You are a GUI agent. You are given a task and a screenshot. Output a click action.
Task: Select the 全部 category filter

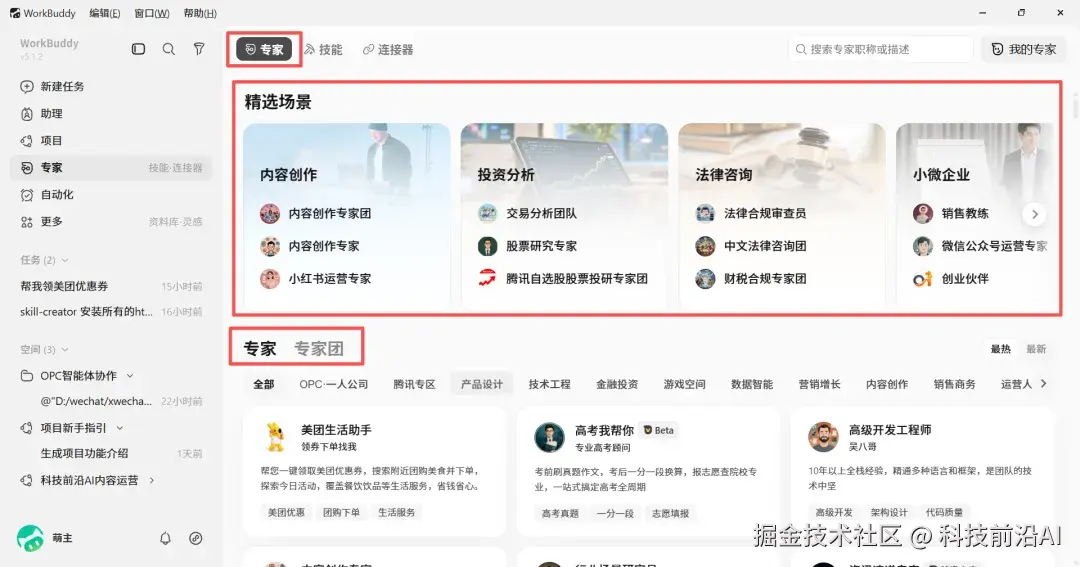(264, 384)
